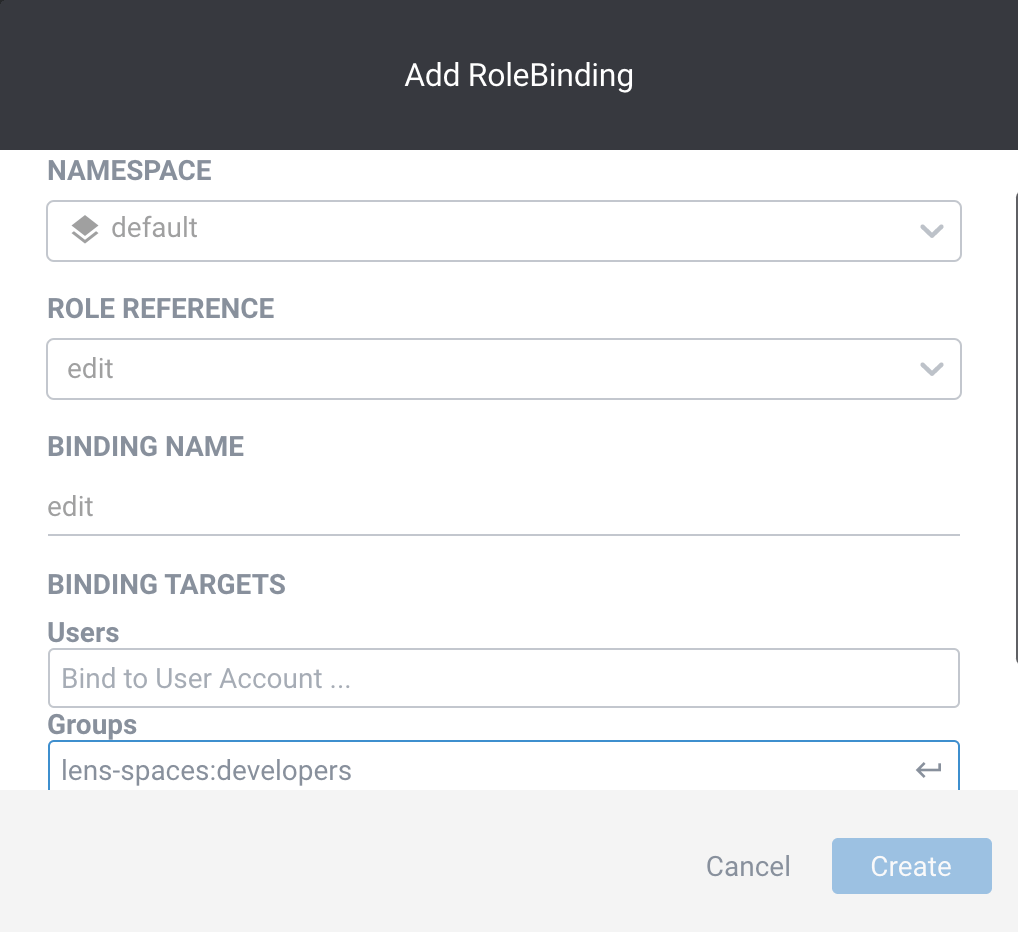Click the chevron icon in Role Reference selector
Image resolution: width=1018 pixels, height=932 pixels.
pyautogui.click(x=932, y=369)
